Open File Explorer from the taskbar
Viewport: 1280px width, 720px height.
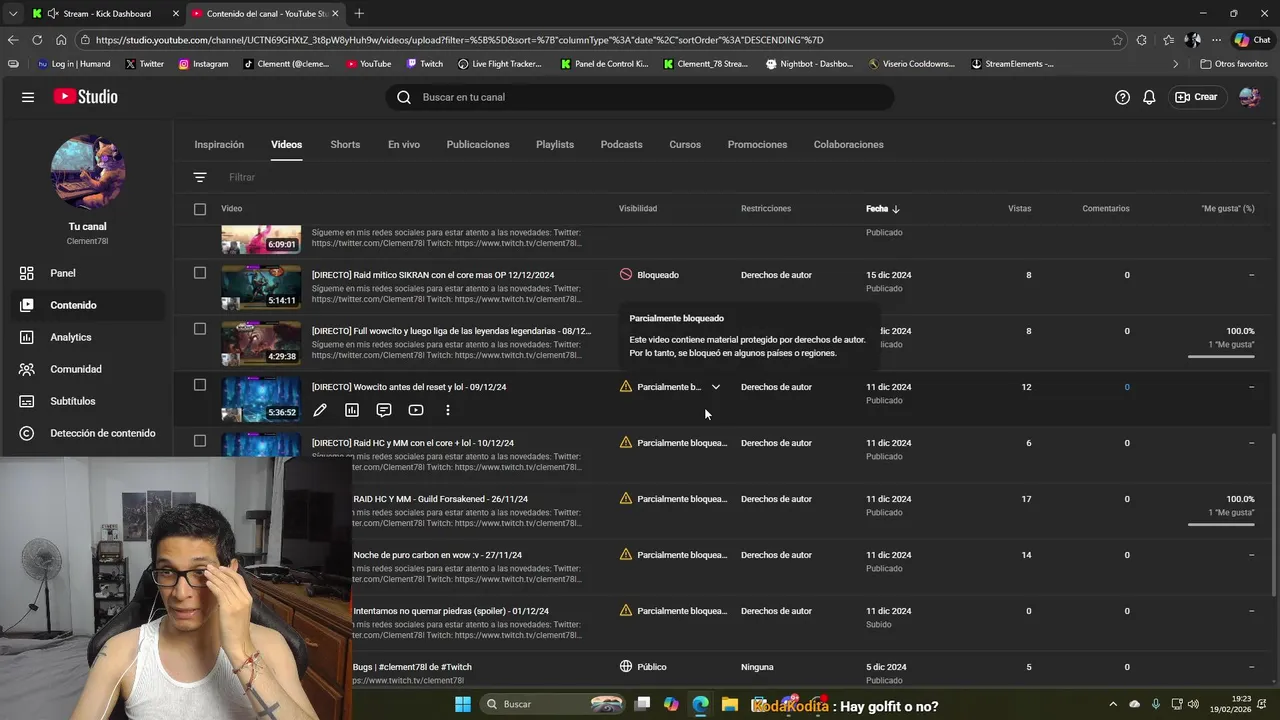730,704
